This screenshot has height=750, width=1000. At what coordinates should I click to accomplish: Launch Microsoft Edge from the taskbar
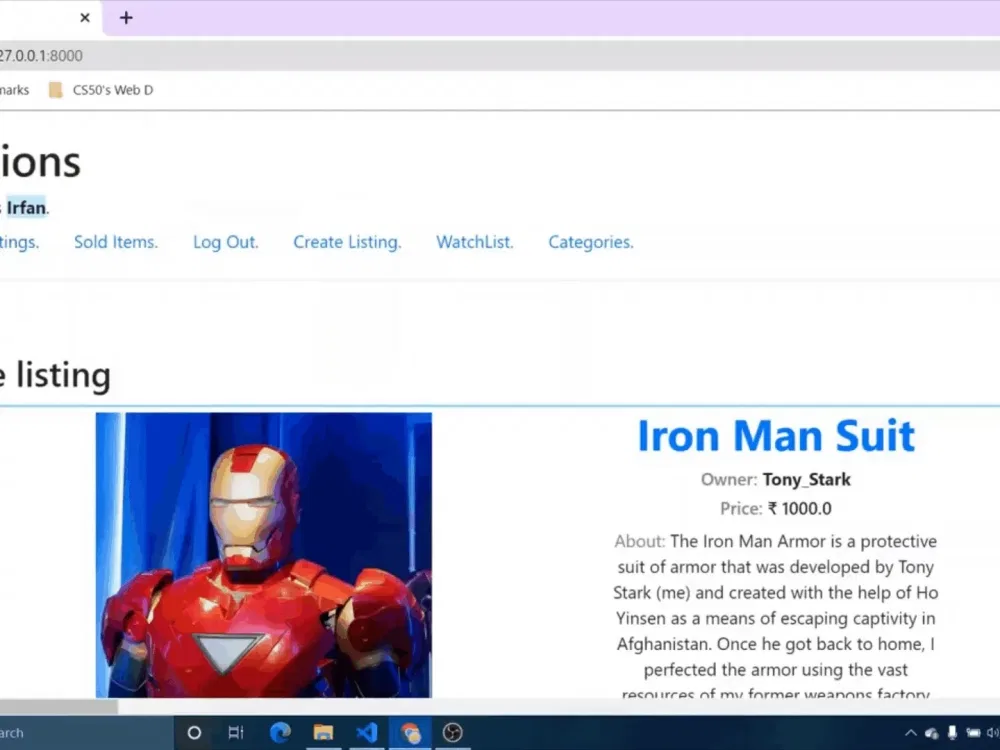pos(280,733)
